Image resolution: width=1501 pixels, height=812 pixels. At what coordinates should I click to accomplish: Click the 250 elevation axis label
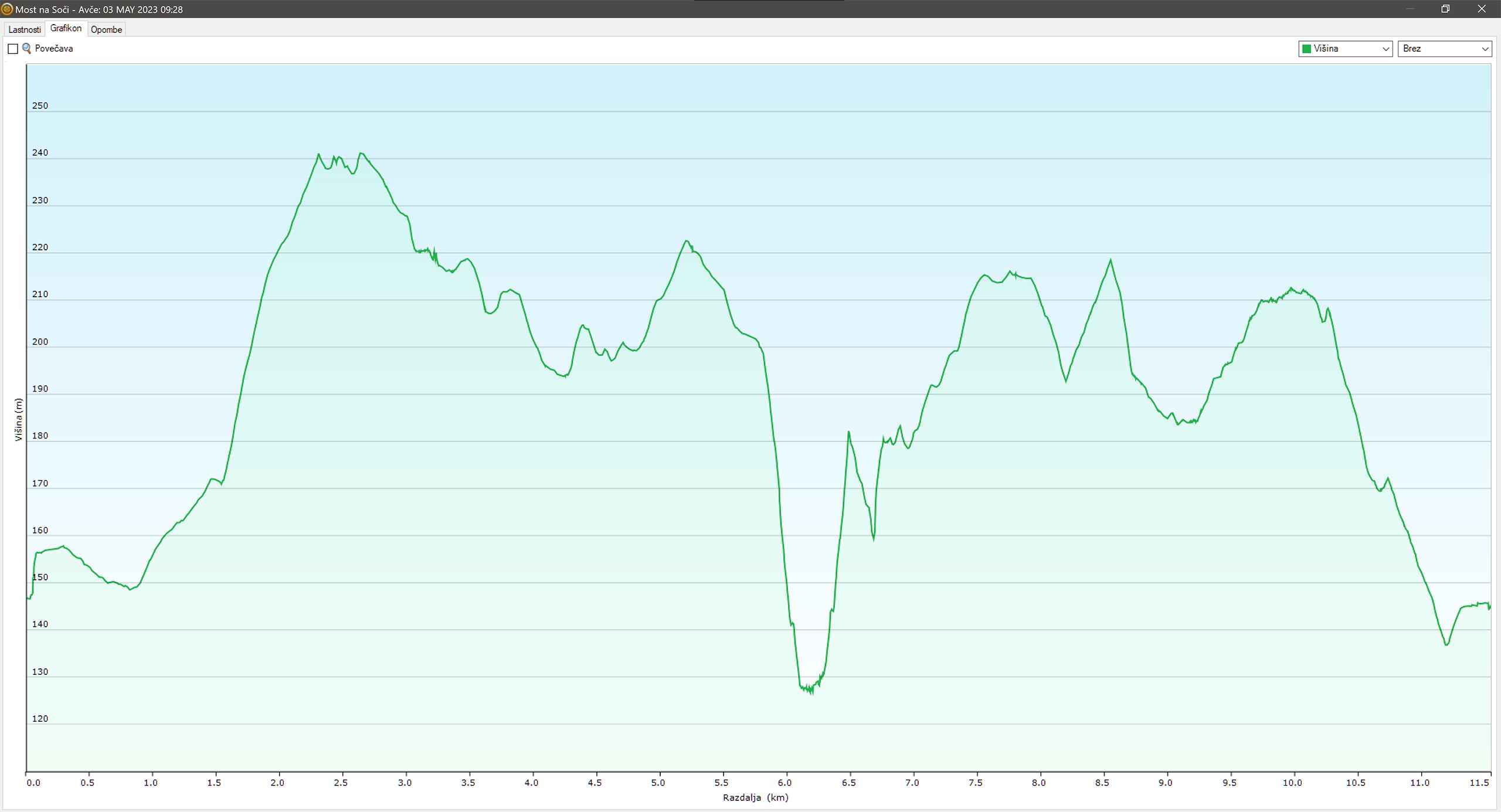pos(40,106)
